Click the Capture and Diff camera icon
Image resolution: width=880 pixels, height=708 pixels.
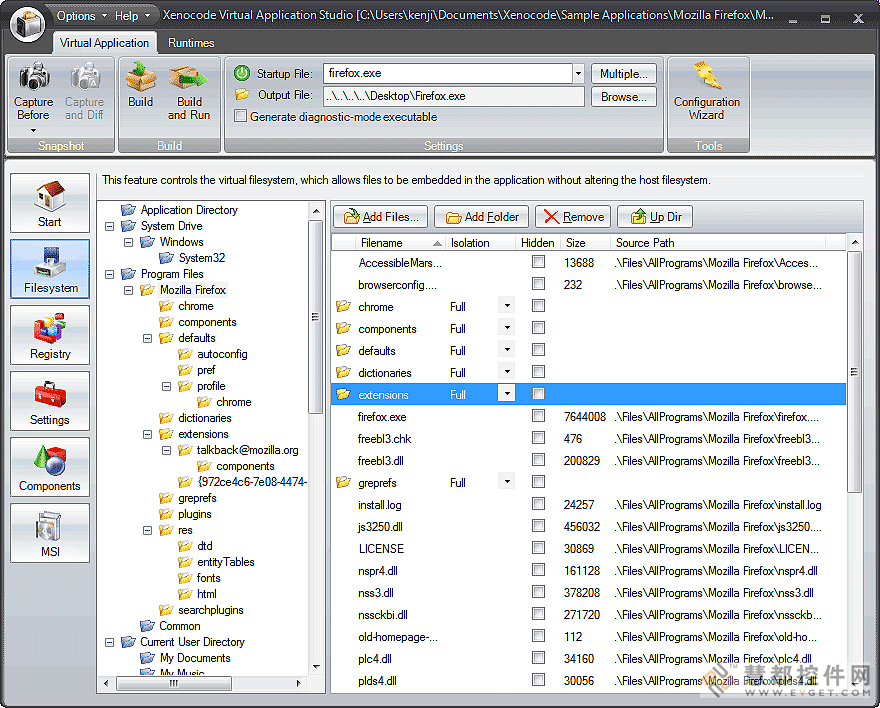pyautogui.click(x=85, y=76)
